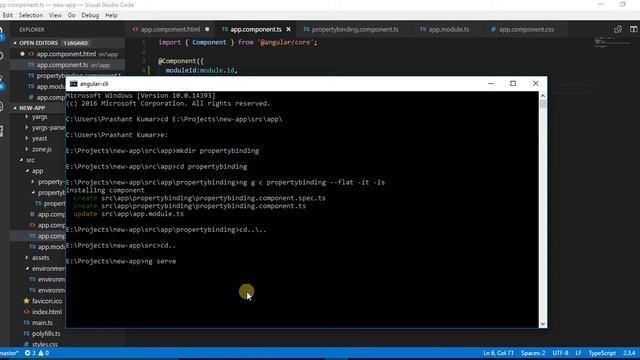Image resolution: width=640 pixels, height=360 pixels.
Task: Minimize the angular-cli terminal window
Action: point(491,83)
